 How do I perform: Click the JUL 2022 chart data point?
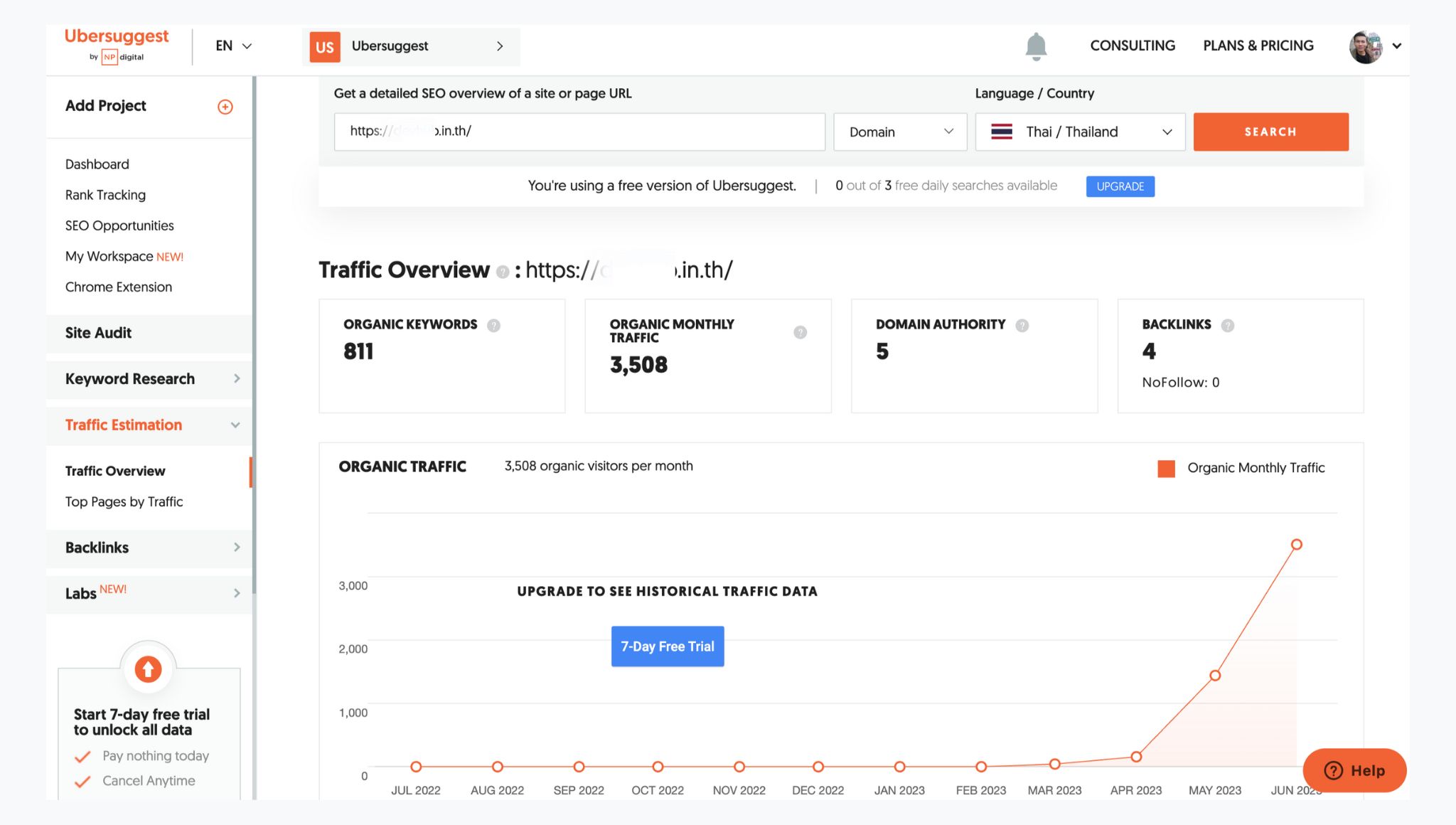tap(416, 767)
